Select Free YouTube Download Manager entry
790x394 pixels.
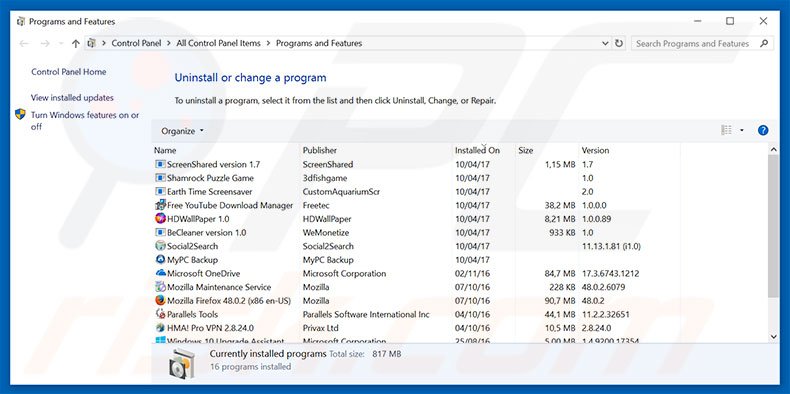click(230, 205)
